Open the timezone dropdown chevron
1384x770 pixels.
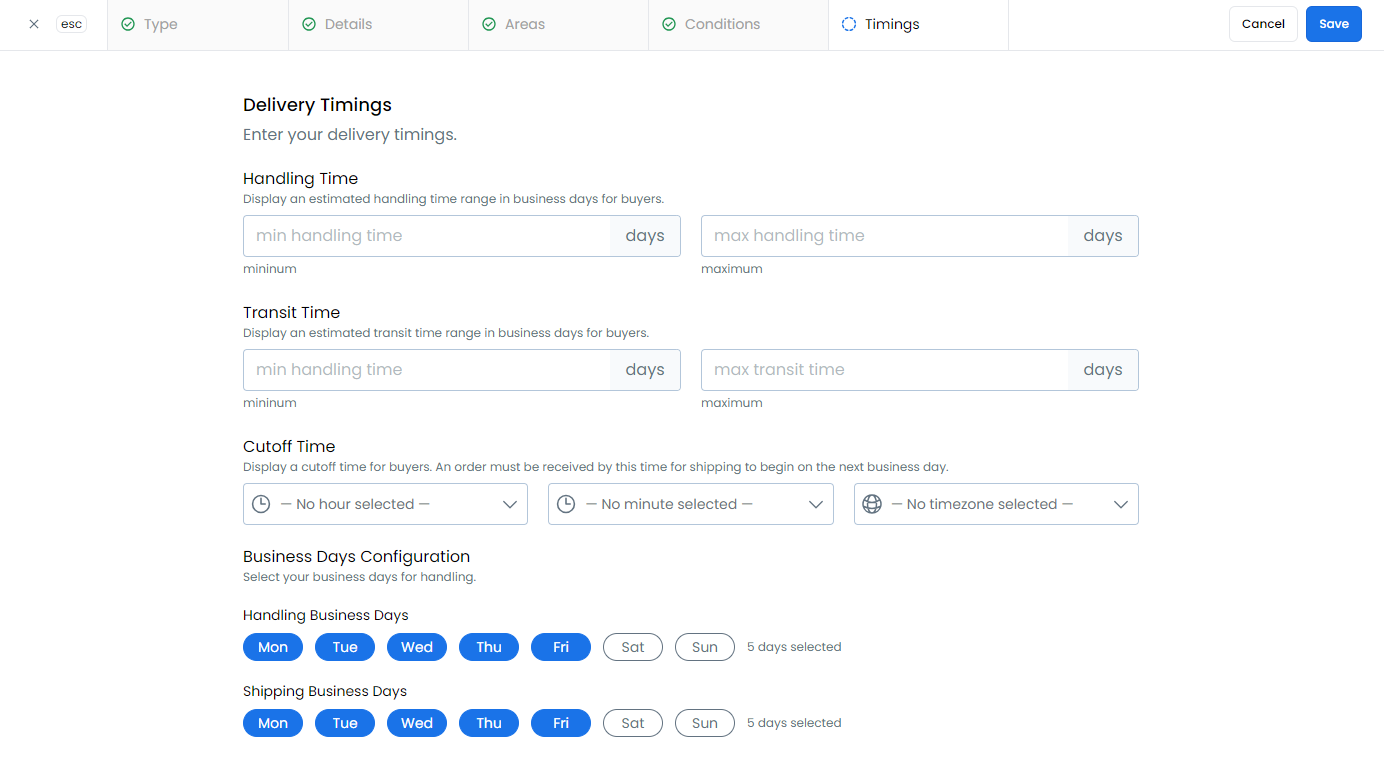[x=1120, y=504]
